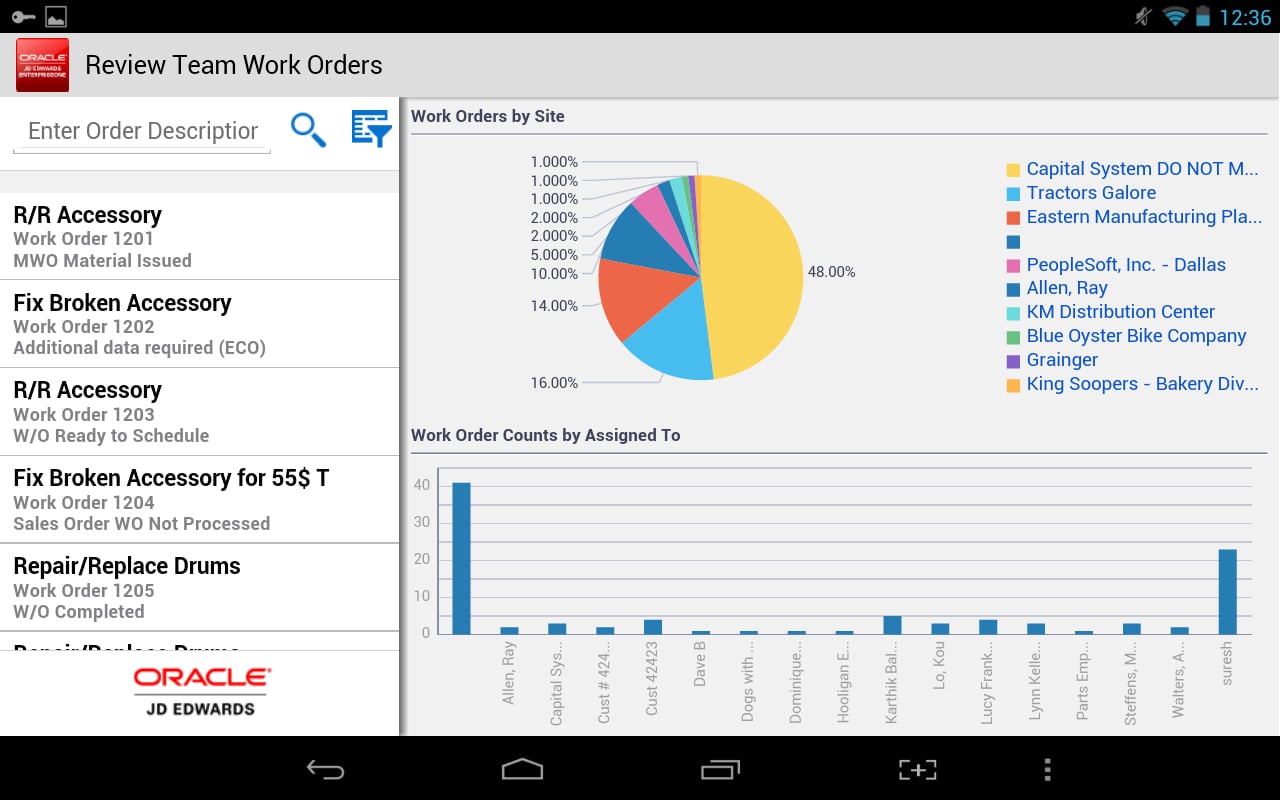
Task: Open the overflow menu three dots
Action: click(x=1047, y=769)
